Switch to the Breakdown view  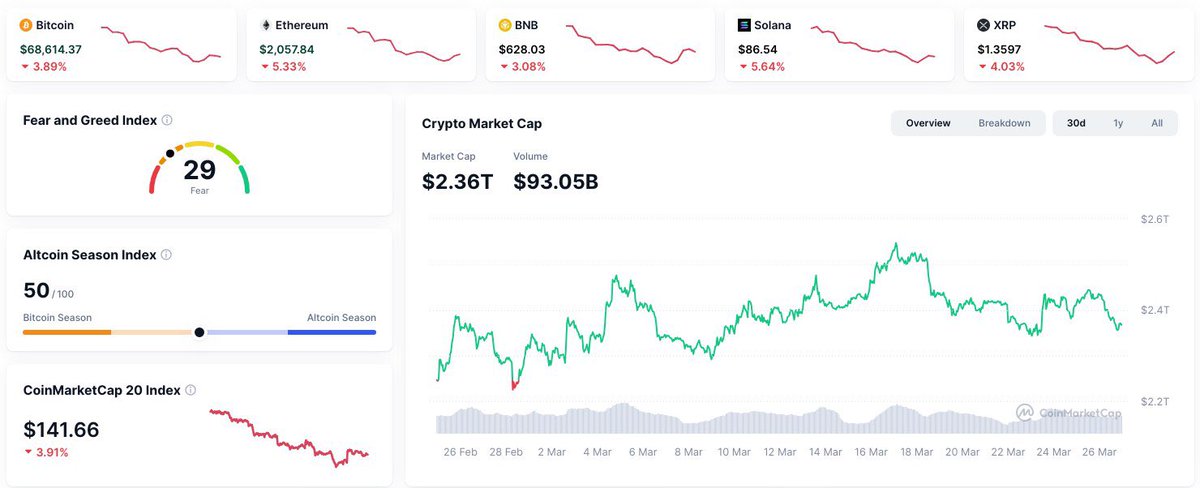click(1004, 123)
